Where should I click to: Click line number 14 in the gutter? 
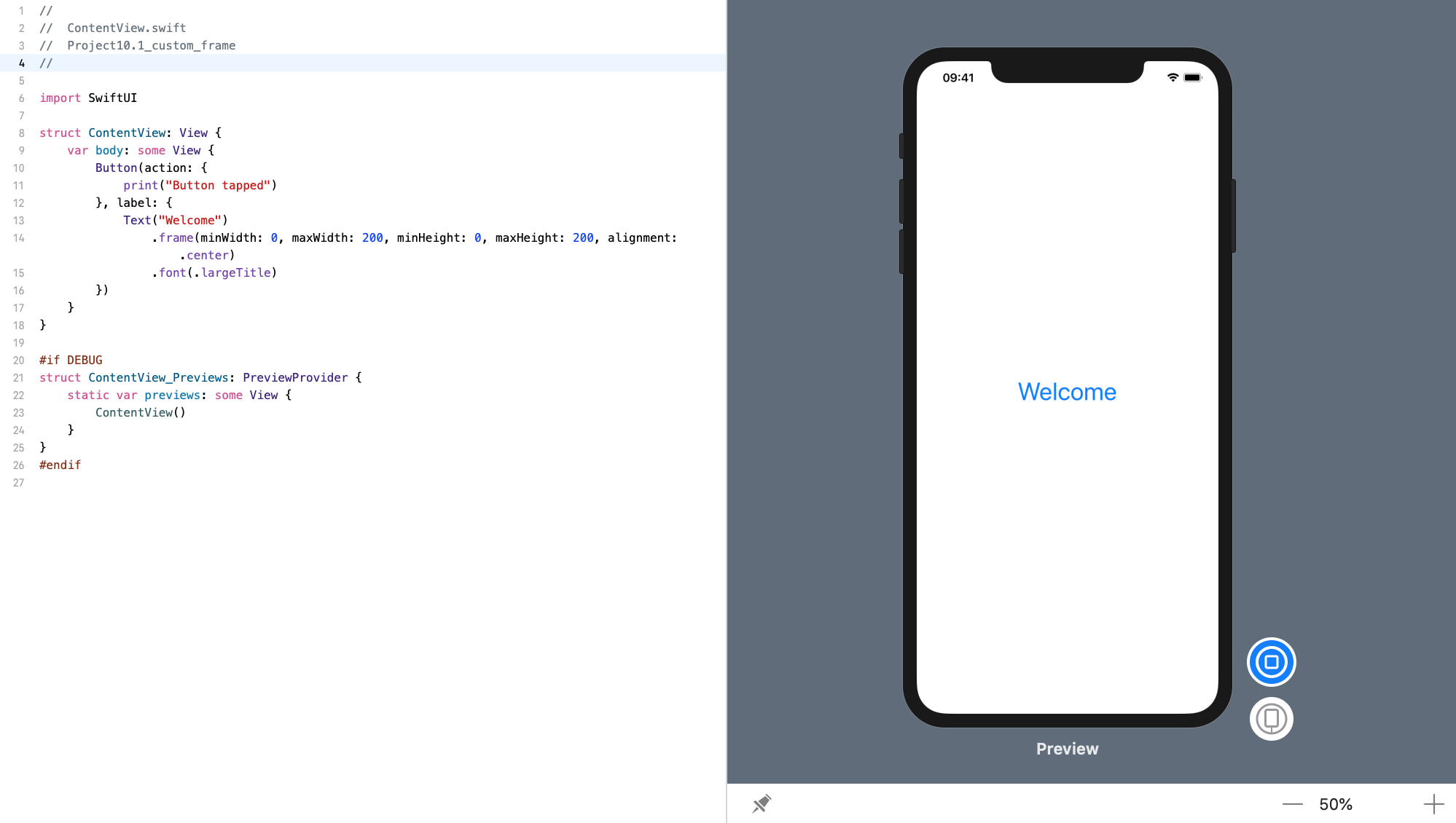point(18,237)
